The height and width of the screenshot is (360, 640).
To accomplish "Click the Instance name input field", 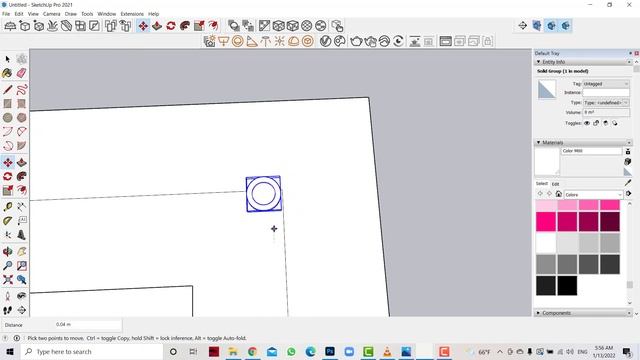I will [606, 93].
